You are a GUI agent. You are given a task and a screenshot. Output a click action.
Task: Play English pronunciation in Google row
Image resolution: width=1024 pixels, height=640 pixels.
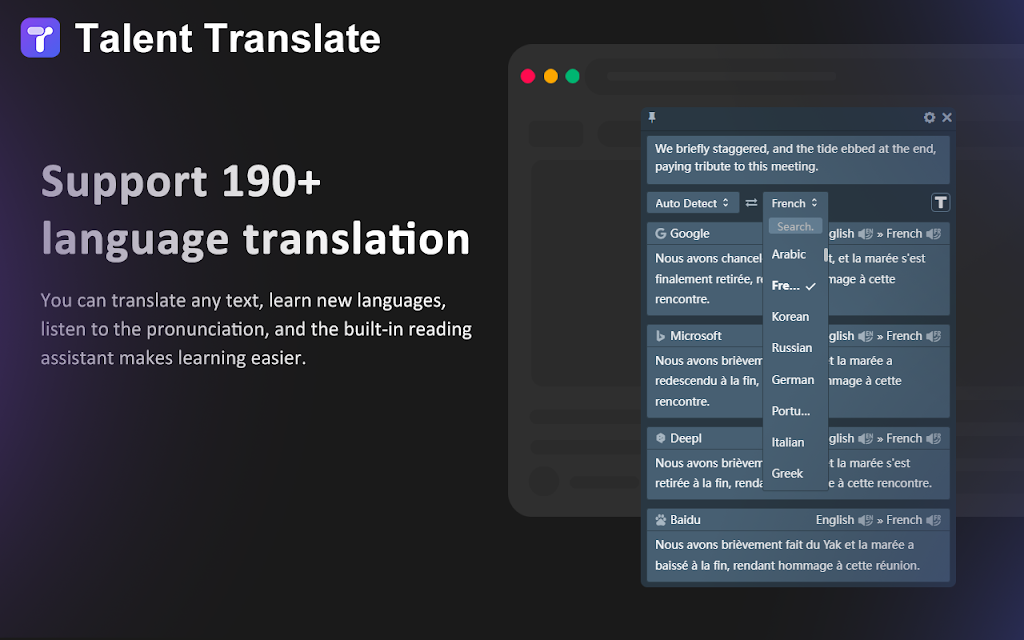coord(865,234)
